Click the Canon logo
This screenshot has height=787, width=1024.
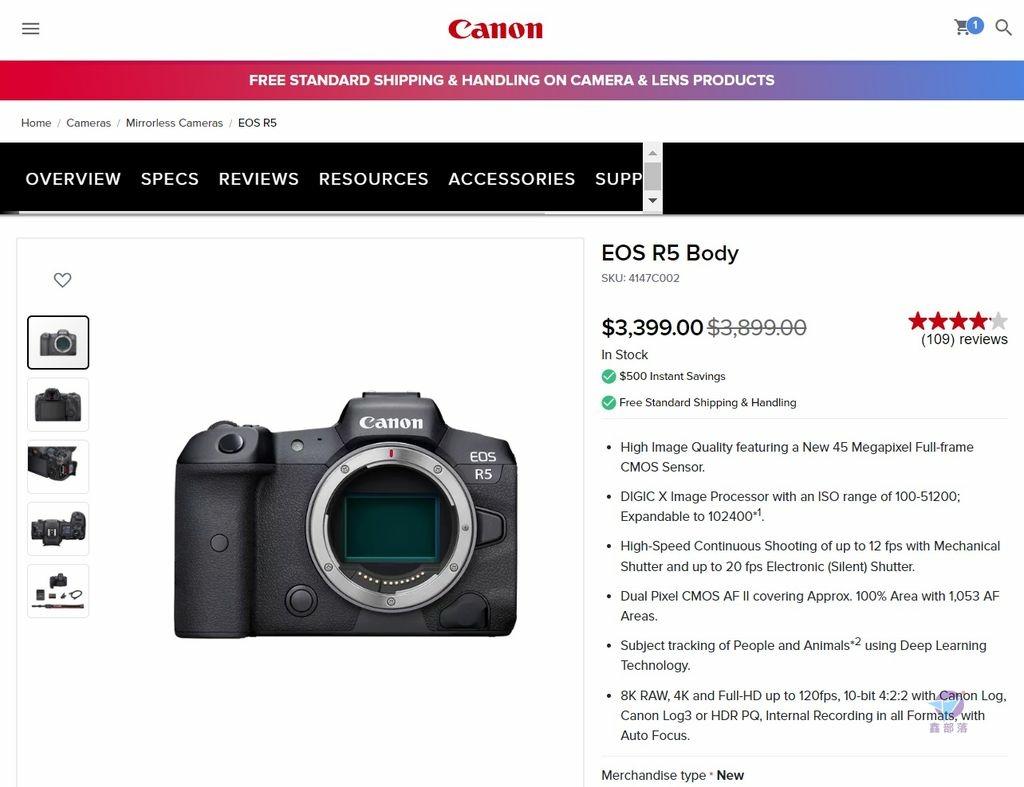pyautogui.click(x=495, y=29)
